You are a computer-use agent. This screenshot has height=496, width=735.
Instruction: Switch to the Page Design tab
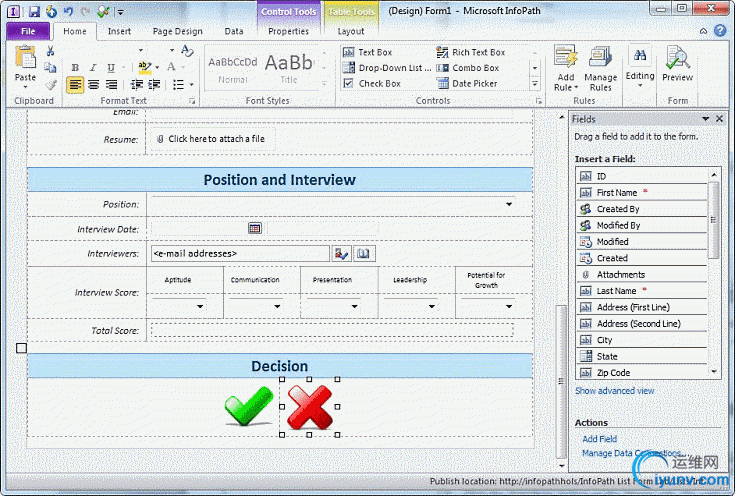pyautogui.click(x=178, y=31)
